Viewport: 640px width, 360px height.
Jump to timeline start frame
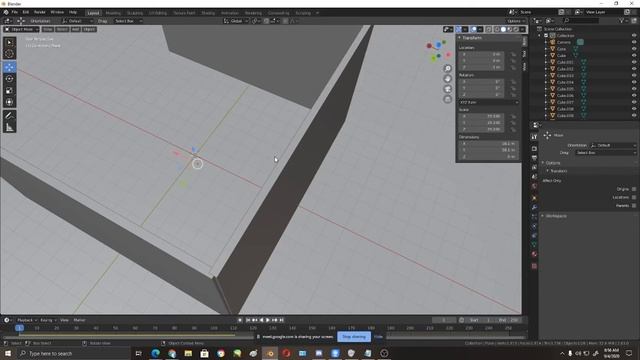pyautogui.click(x=248, y=320)
